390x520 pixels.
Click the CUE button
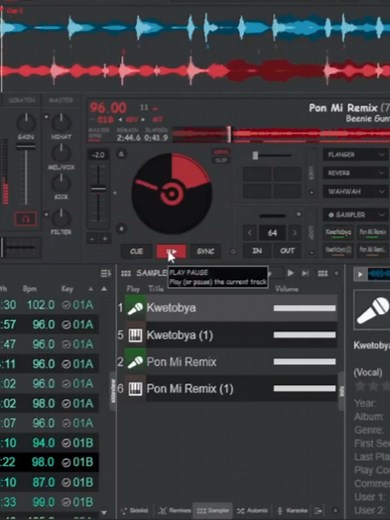pos(136,251)
